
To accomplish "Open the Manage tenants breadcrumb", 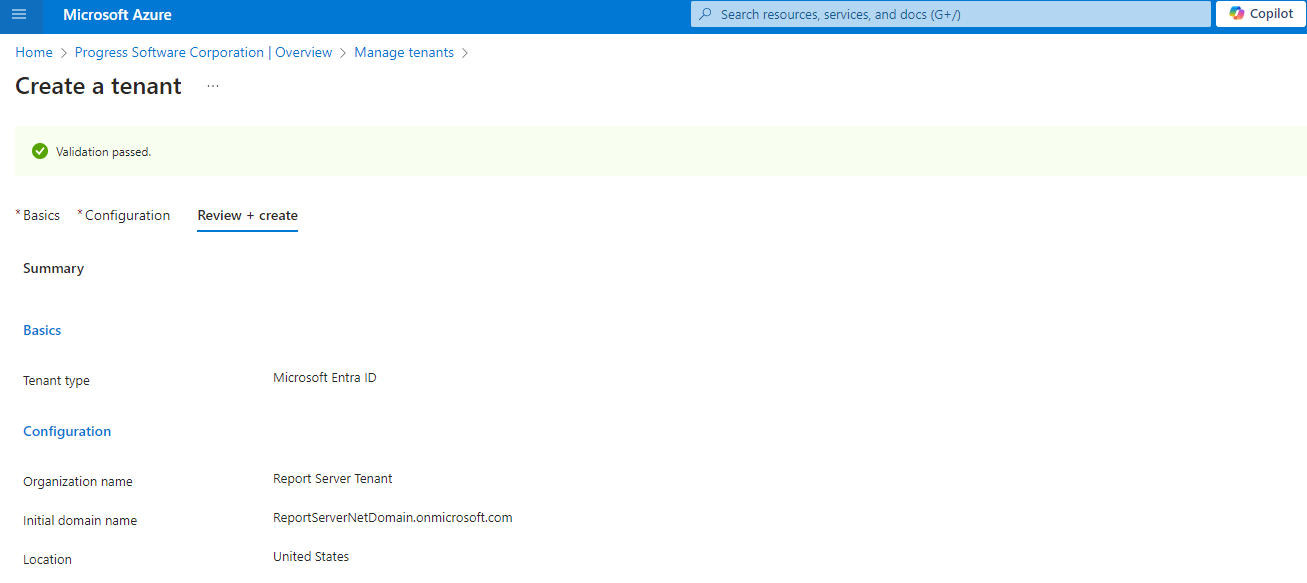I will pos(404,52).
